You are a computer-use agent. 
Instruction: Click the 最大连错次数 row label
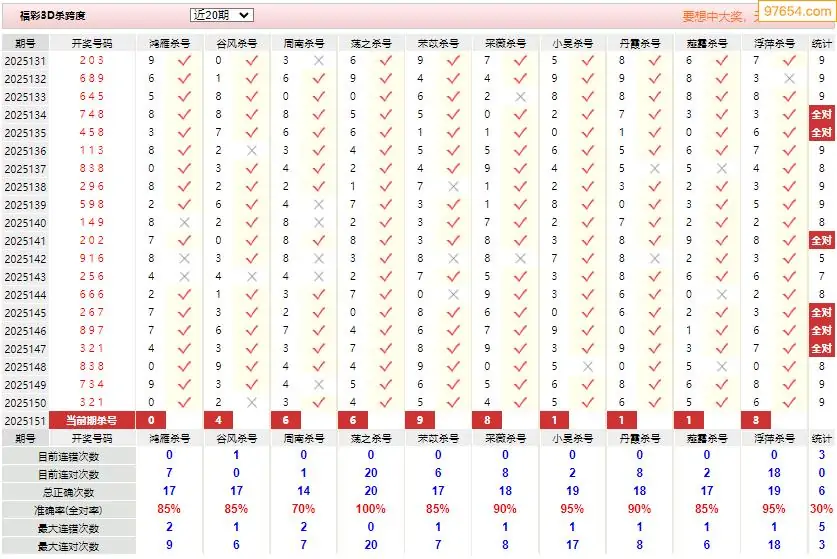pos(68,529)
